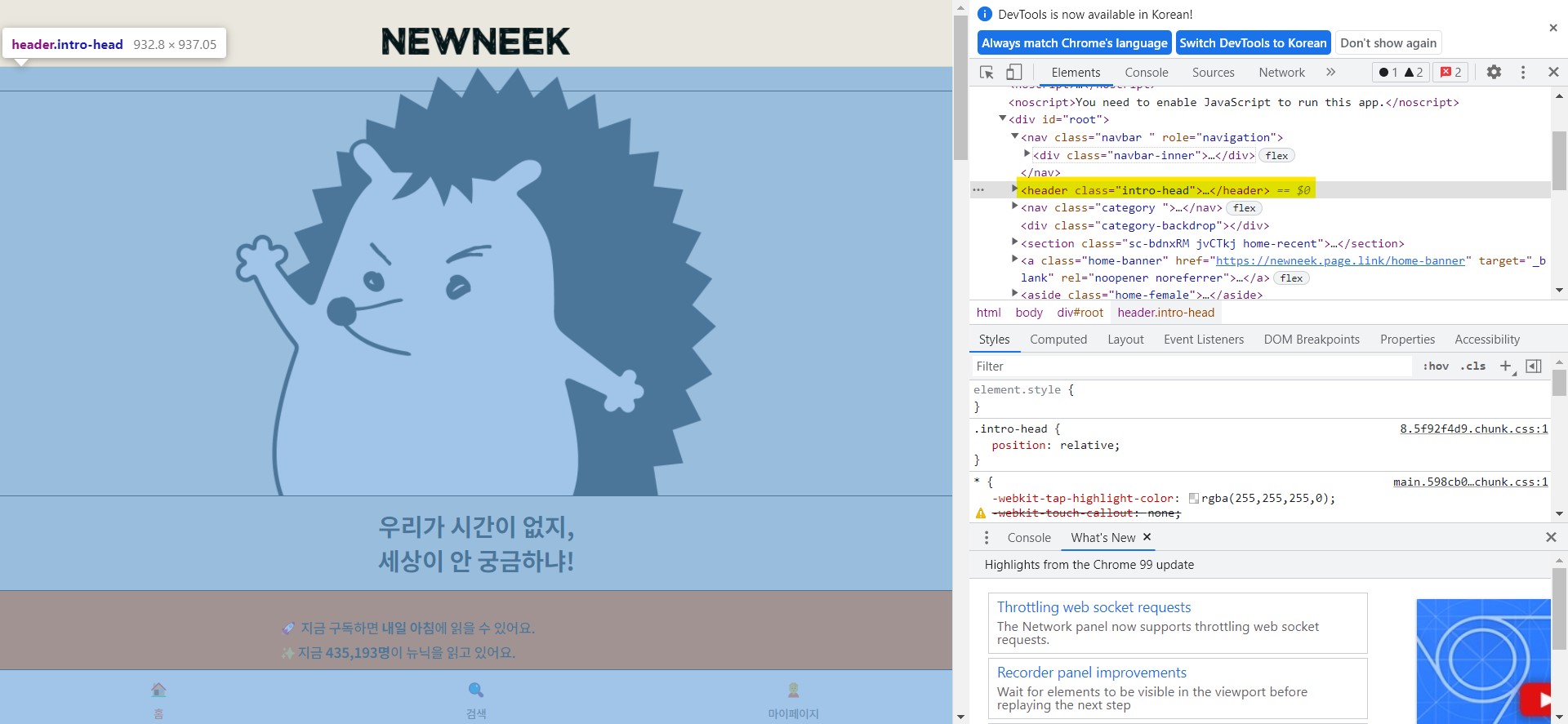This screenshot has width=1568, height=724.
Task: Add a new style rule plus icon
Action: pyautogui.click(x=1506, y=366)
